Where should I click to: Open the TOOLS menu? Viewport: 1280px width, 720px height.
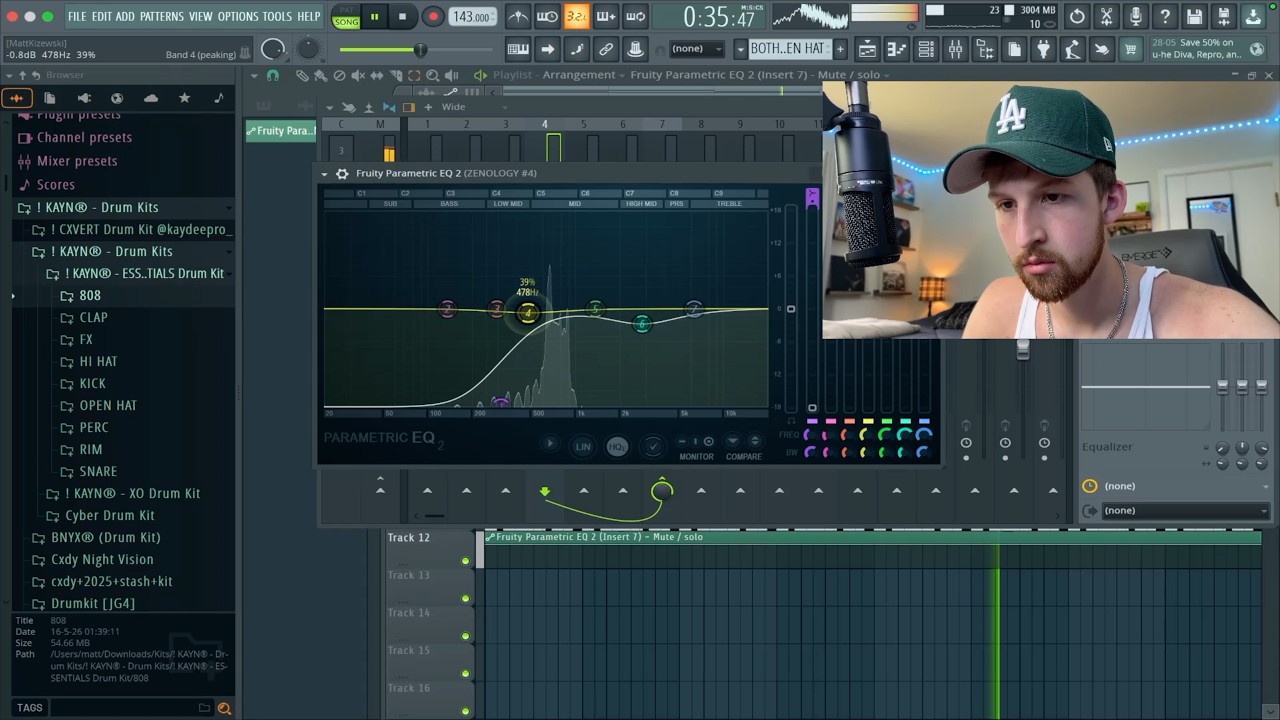[x=277, y=17]
